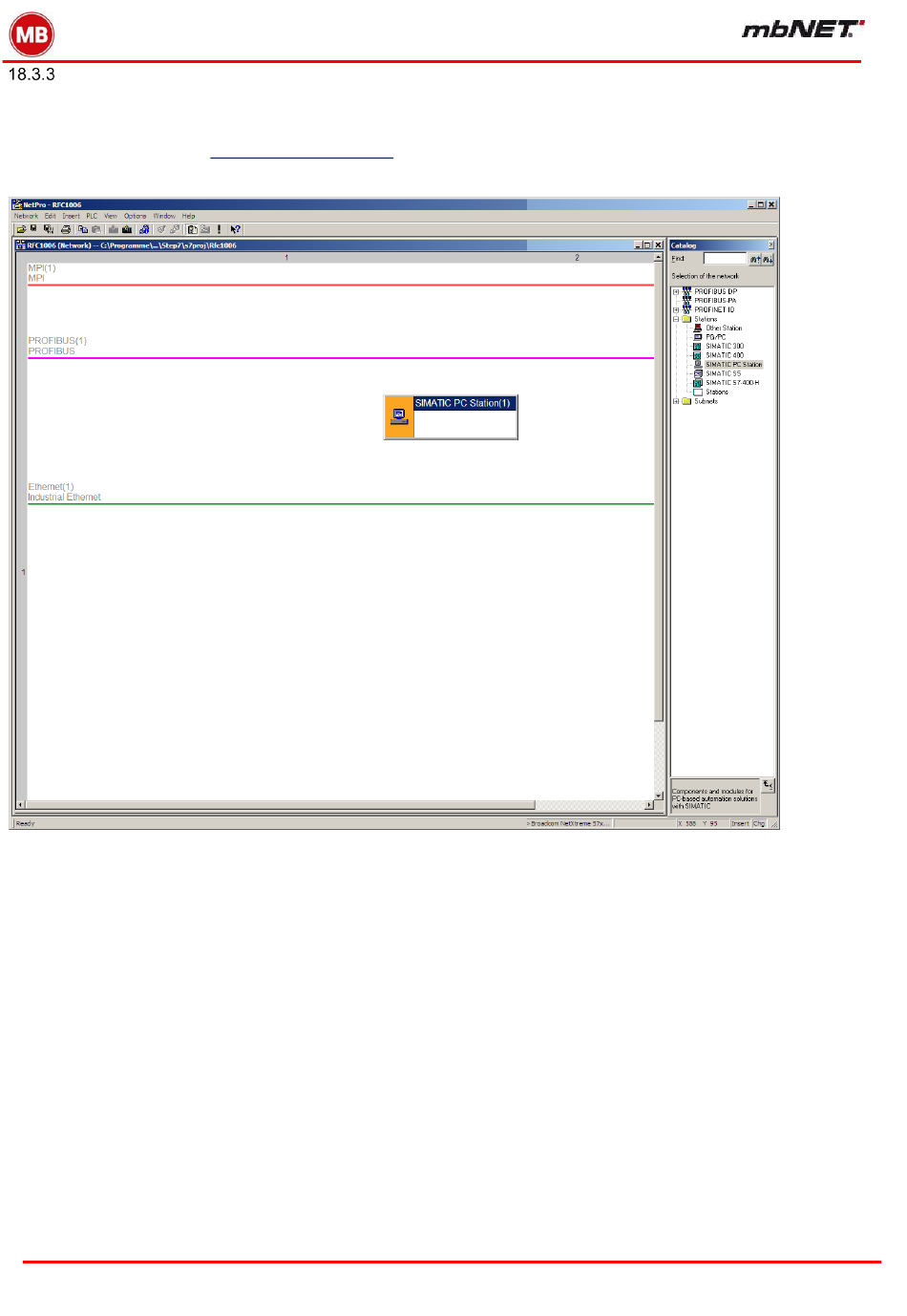
Task: Click the Print toolbar icon
Action: coord(66,229)
